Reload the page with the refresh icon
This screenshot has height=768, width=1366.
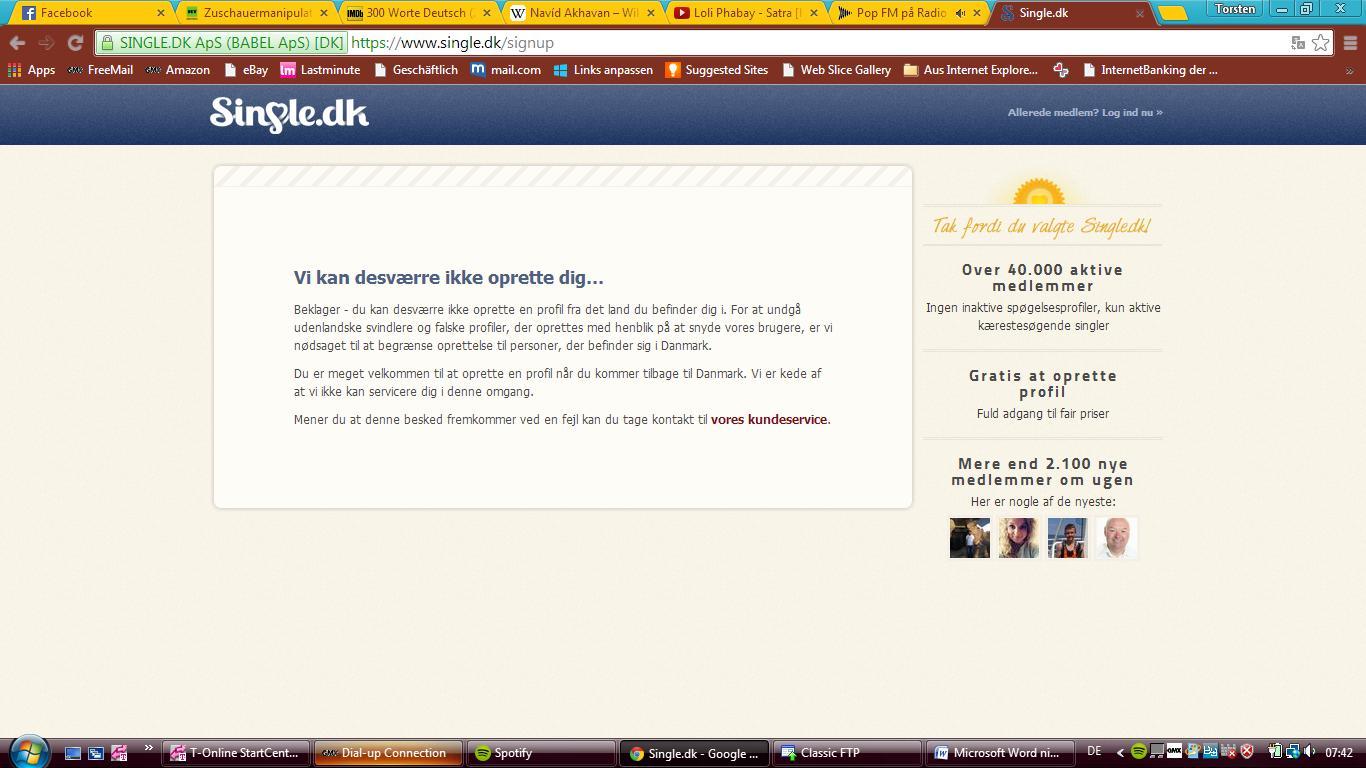pyautogui.click(x=75, y=43)
